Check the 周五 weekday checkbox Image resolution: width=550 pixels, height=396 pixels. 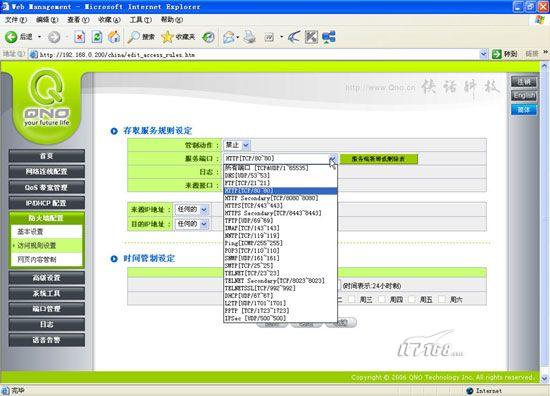[x=412, y=299]
